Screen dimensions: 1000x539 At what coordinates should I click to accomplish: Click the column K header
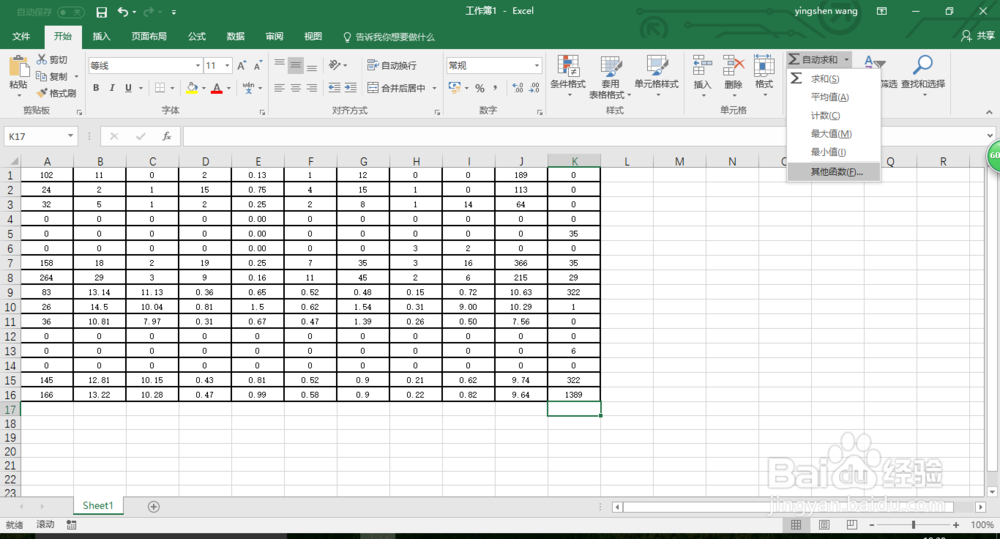tap(574, 161)
